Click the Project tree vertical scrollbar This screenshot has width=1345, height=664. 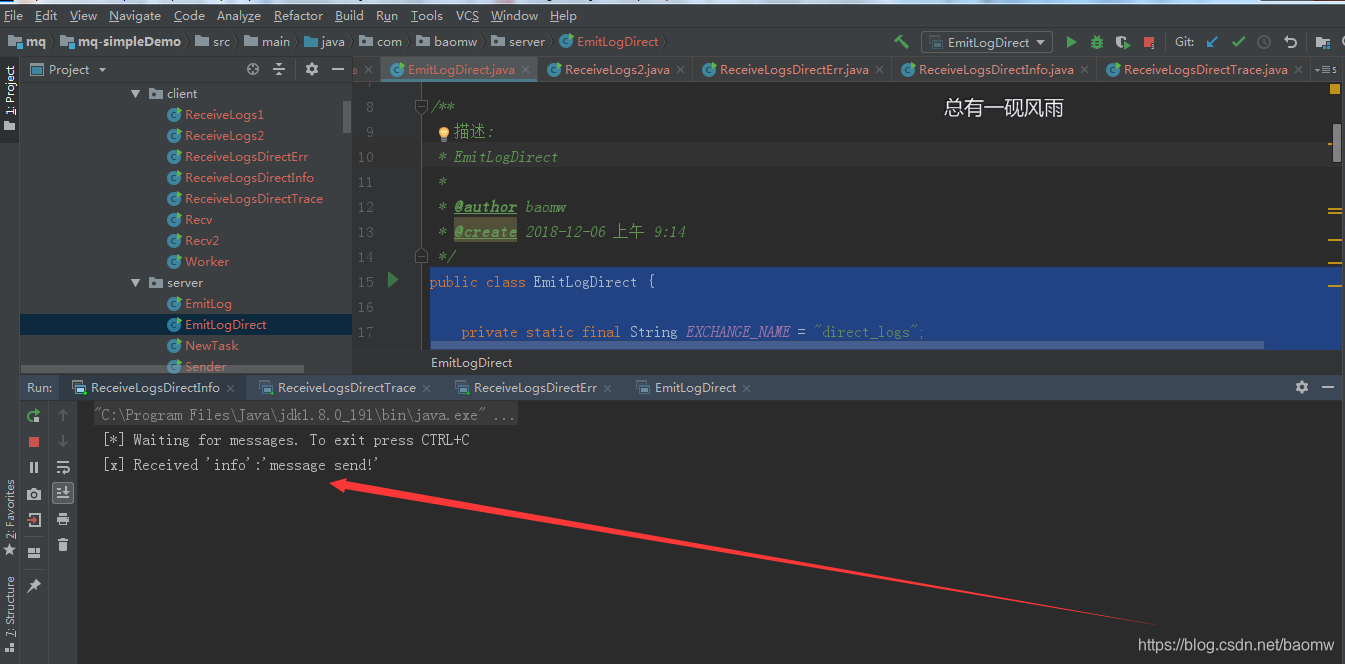tap(347, 116)
